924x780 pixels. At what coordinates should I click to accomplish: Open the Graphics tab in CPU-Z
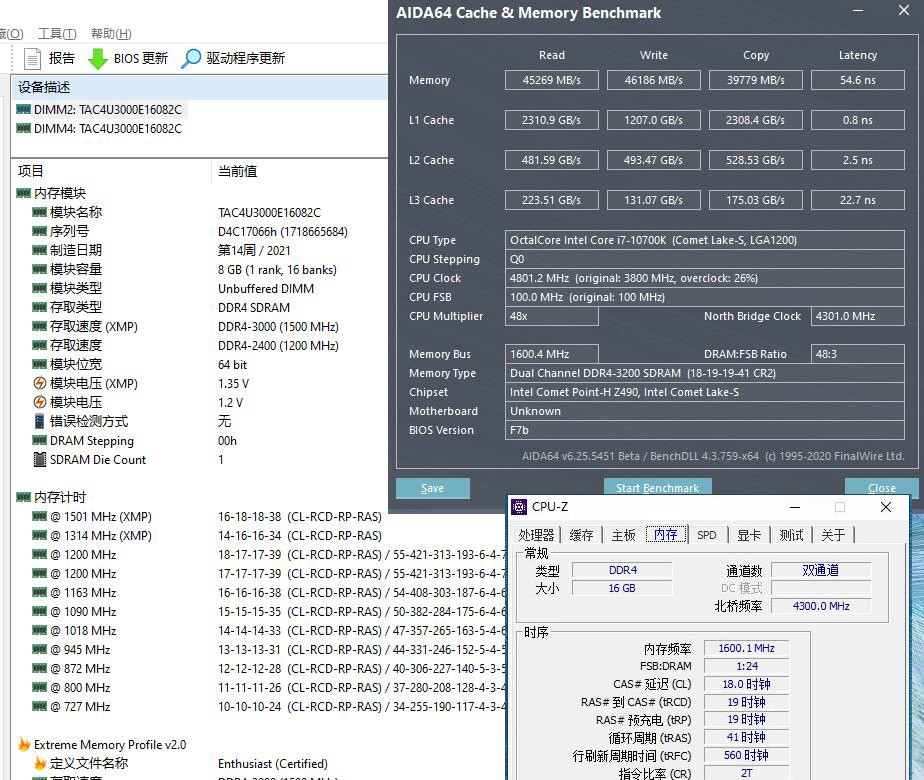tap(749, 535)
